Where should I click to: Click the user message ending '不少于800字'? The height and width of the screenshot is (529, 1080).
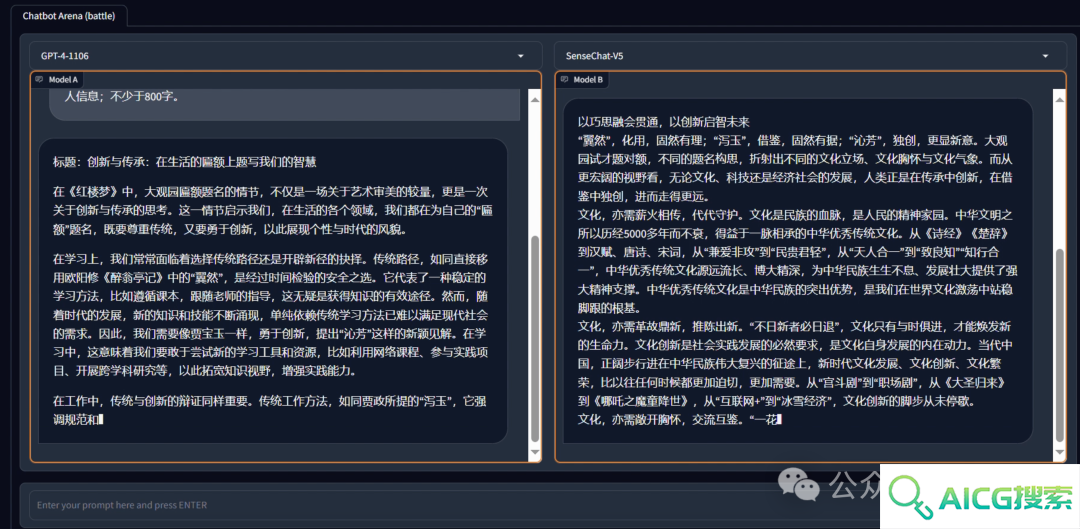tap(284, 103)
